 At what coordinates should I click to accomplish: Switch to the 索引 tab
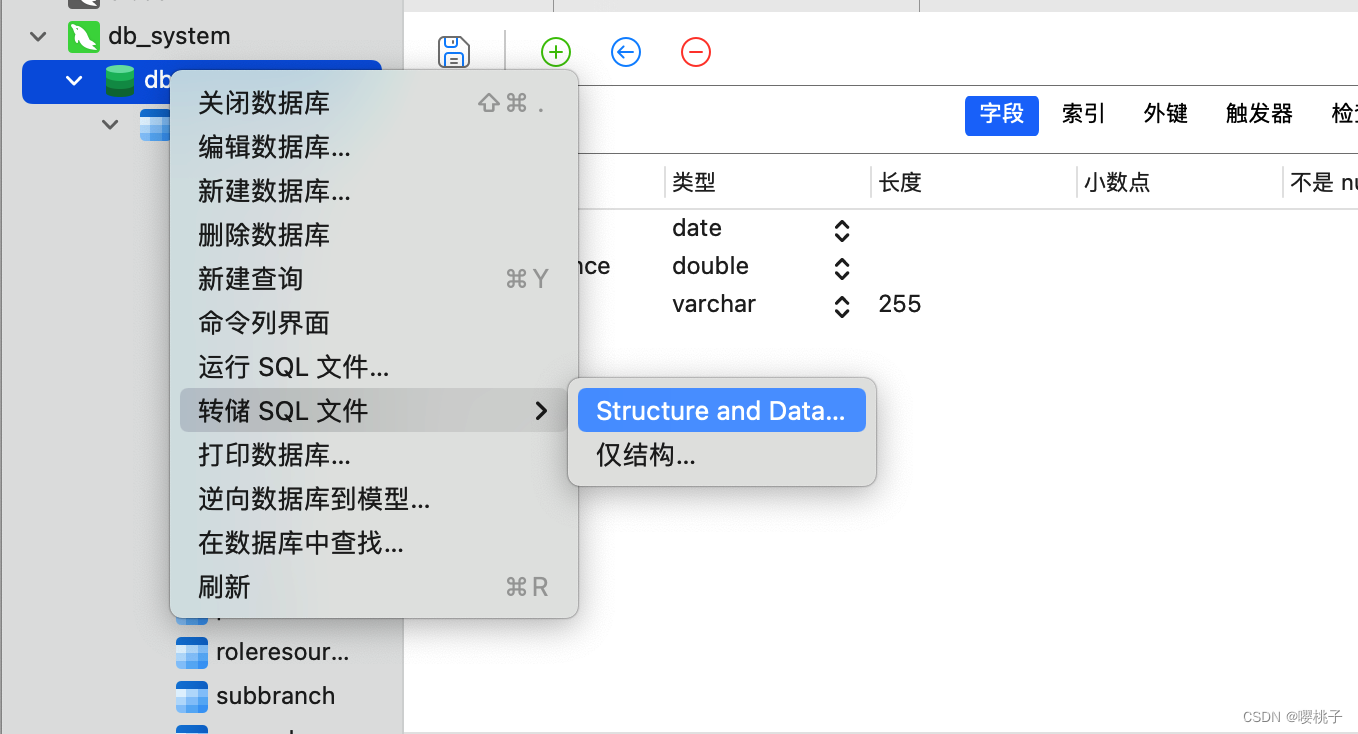pos(1084,115)
